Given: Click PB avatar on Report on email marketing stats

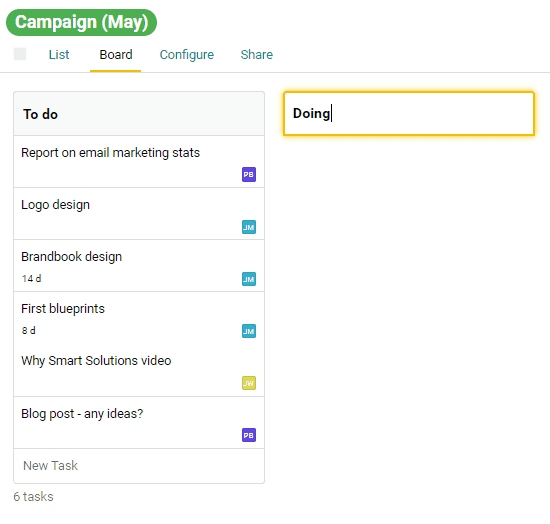Looking at the screenshot, I should pos(249,174).
